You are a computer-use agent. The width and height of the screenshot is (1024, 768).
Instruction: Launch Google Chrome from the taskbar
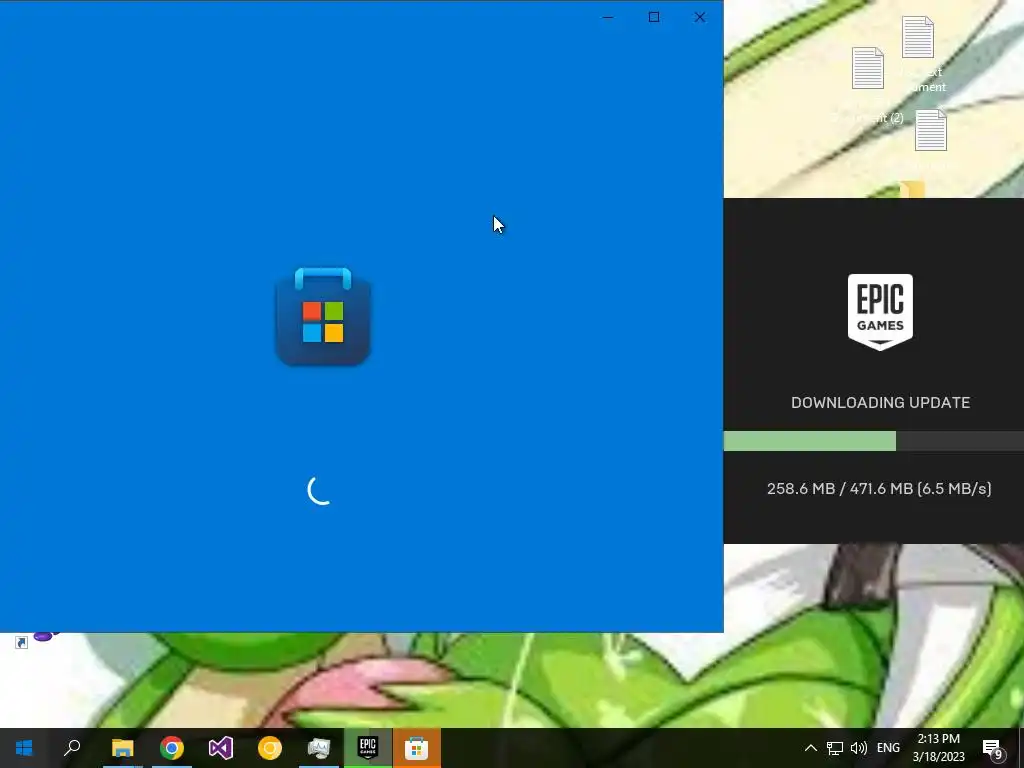[172, 748]
